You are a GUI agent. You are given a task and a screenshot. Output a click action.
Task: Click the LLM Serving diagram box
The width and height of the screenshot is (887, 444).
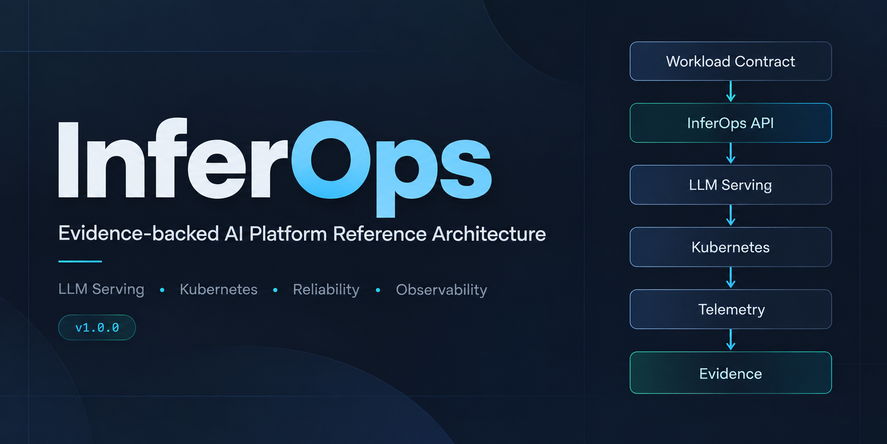click(730, 185)
